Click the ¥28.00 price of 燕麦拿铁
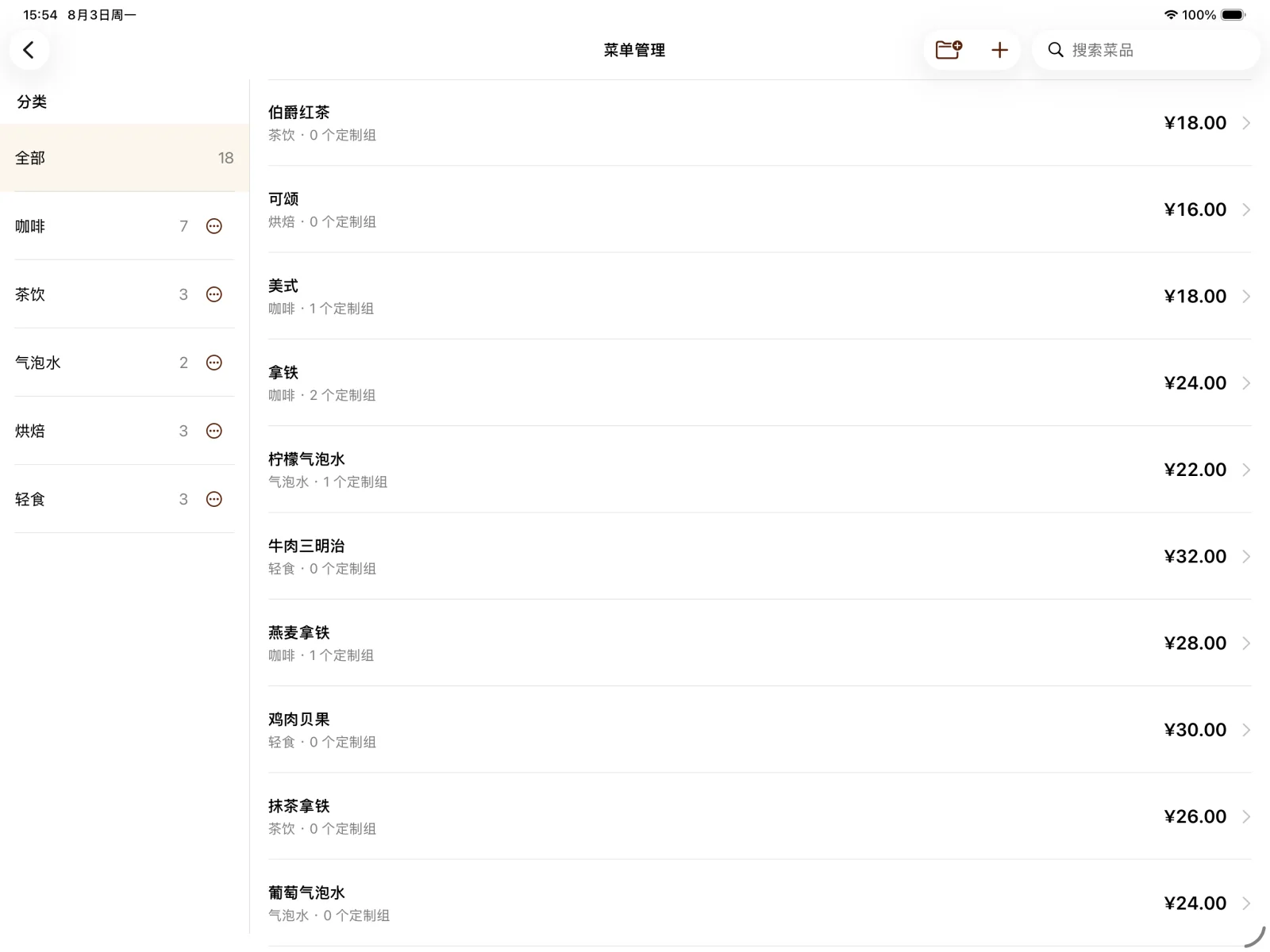This screenshot has width=1270, height=952. [1195, 643]
